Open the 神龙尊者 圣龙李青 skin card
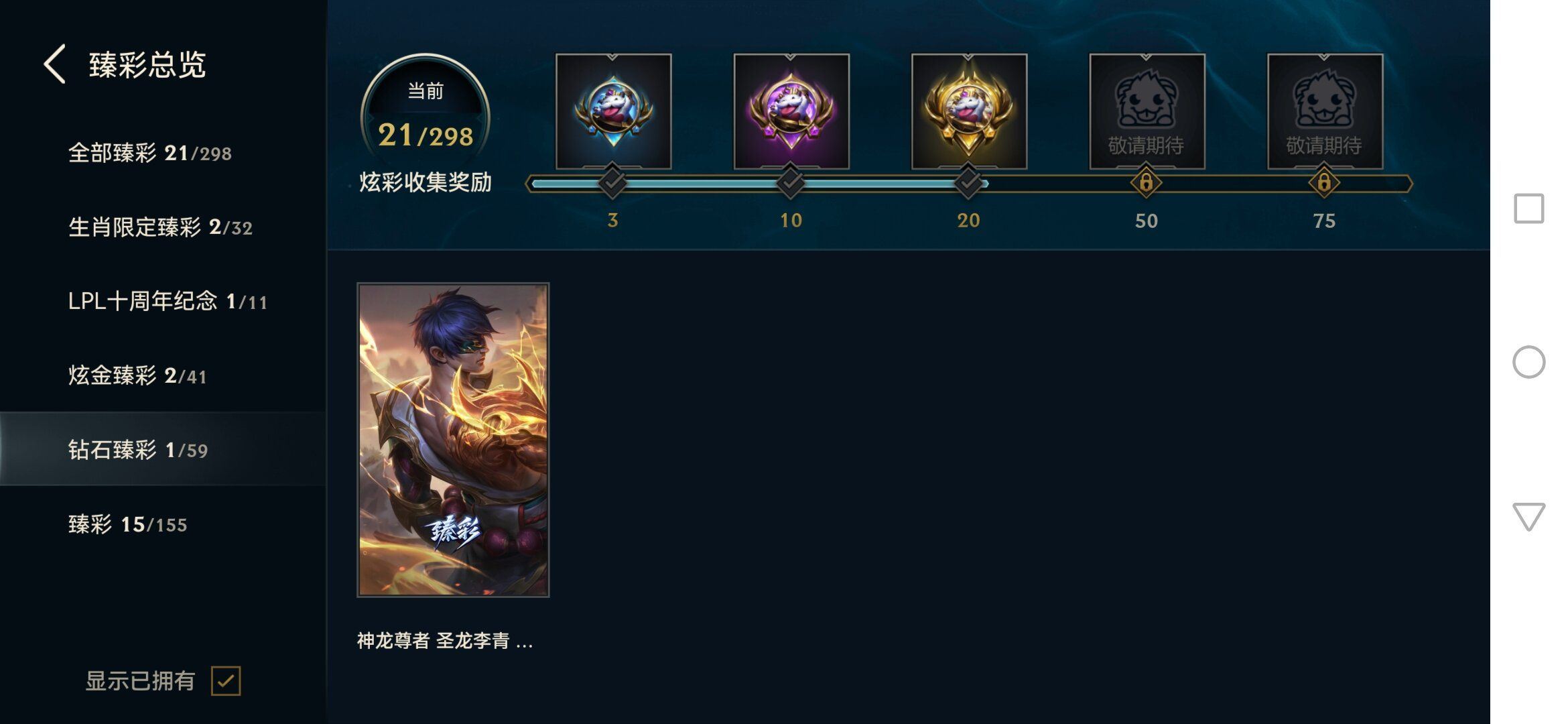The image size is (1568, 724). [453, 440]
